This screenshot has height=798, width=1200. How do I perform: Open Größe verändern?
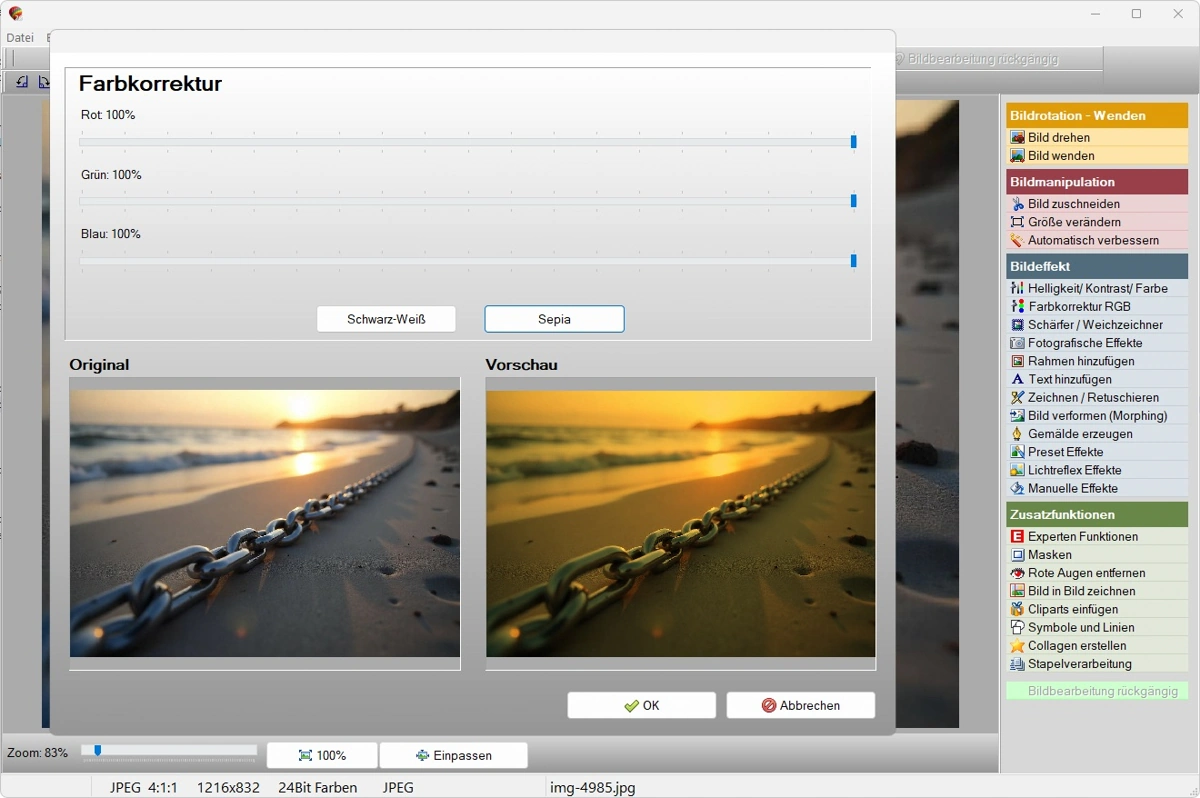click(x=1064, y=221)
